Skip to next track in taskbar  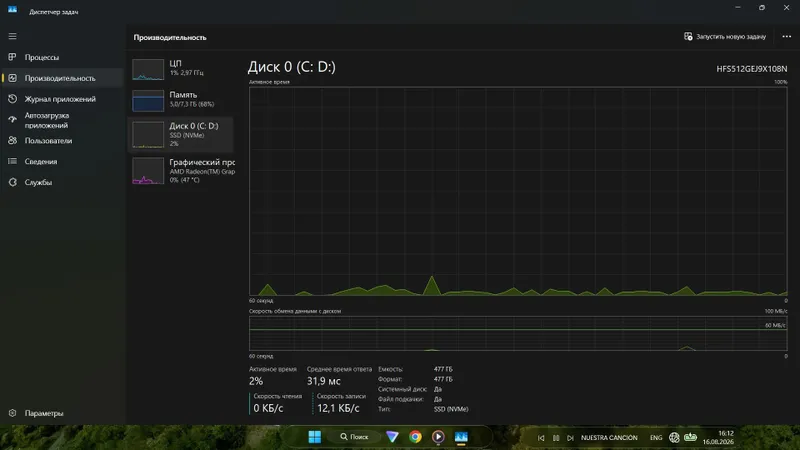[x=570, y=438]
